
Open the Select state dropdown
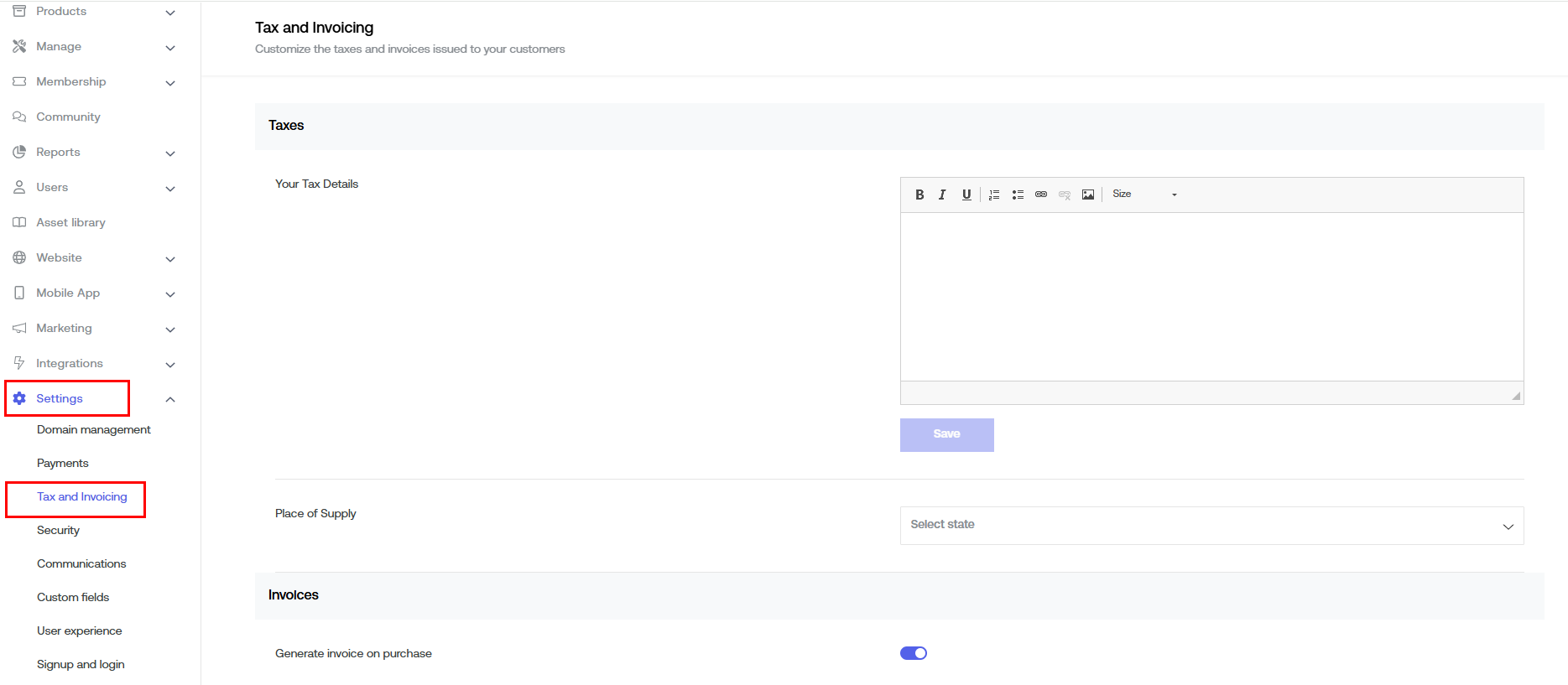point(1211,526)
